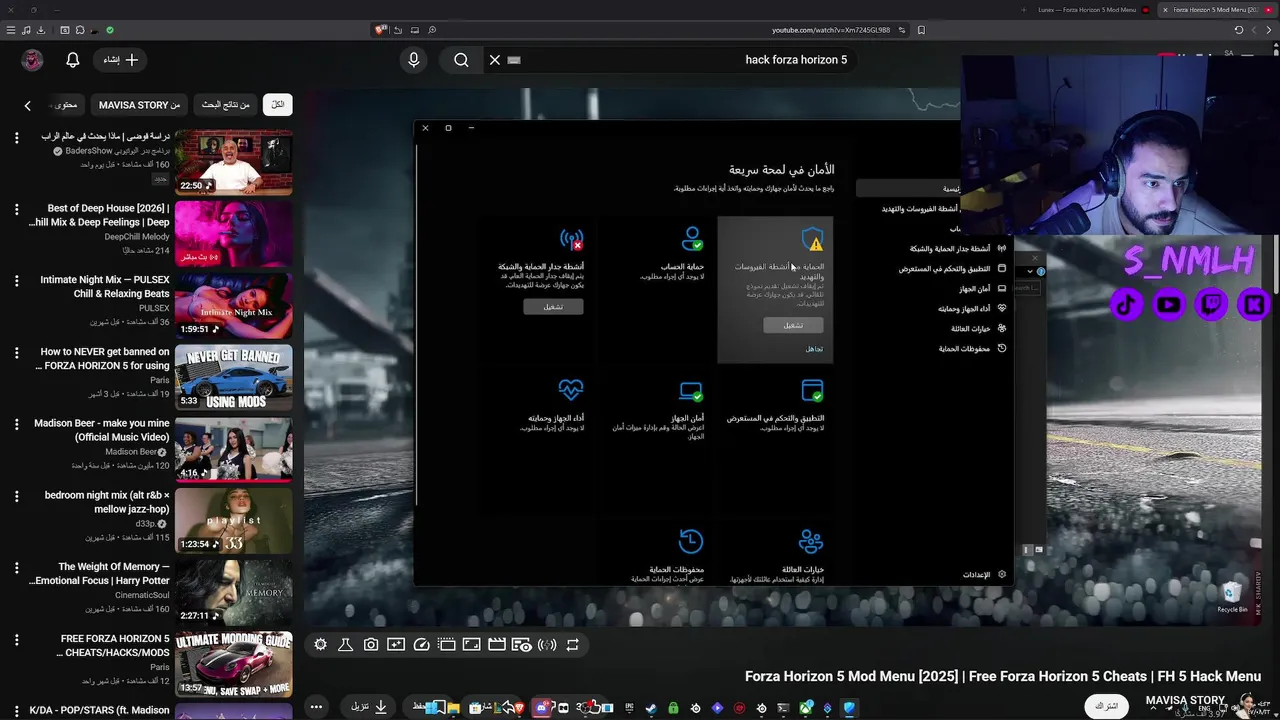Select the الكل filter chip

click(x=278, y=105)
